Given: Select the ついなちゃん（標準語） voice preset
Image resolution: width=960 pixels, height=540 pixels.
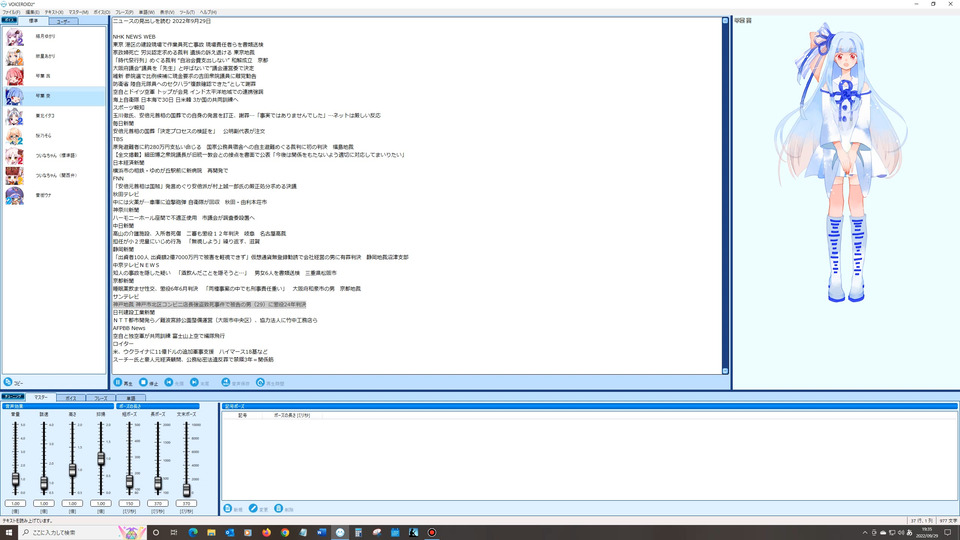Looking at the screenshot, I should [x=54, y=156].
